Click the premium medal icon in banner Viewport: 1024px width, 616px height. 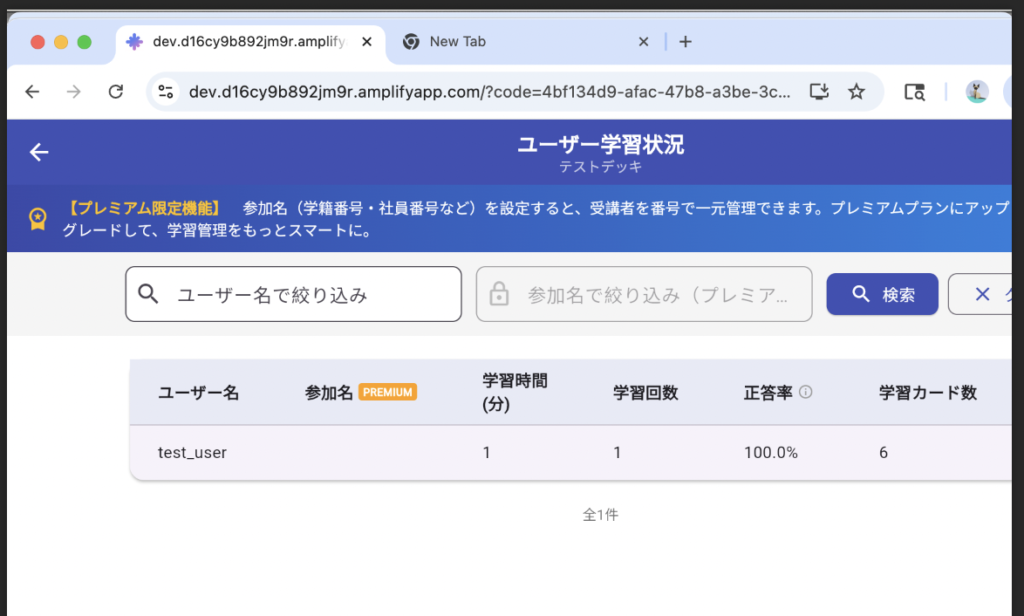click(x=38, y=218)
